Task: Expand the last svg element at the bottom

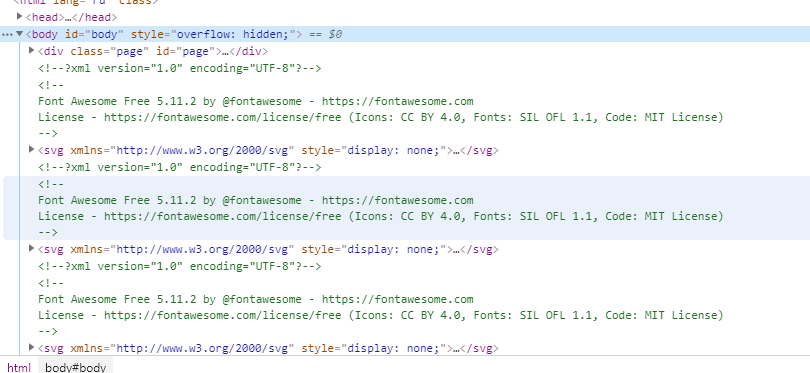Action: tap(32, 348)
